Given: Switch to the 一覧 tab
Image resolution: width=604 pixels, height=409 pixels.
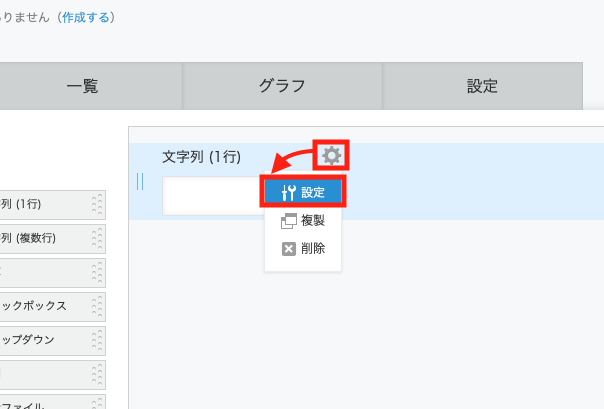Looking at the screenshot, I should [x=82, y=86].
